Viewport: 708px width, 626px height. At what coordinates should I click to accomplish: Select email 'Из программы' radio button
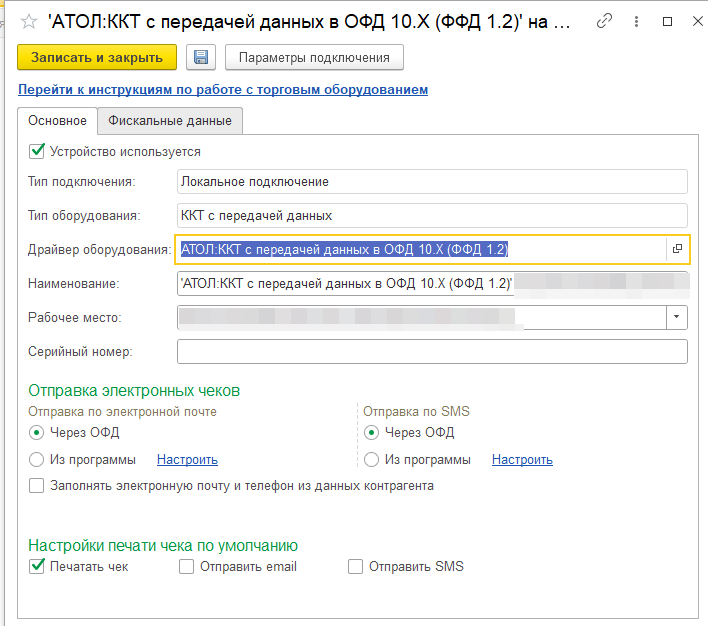pyautogui.click(x=37, y=460)
